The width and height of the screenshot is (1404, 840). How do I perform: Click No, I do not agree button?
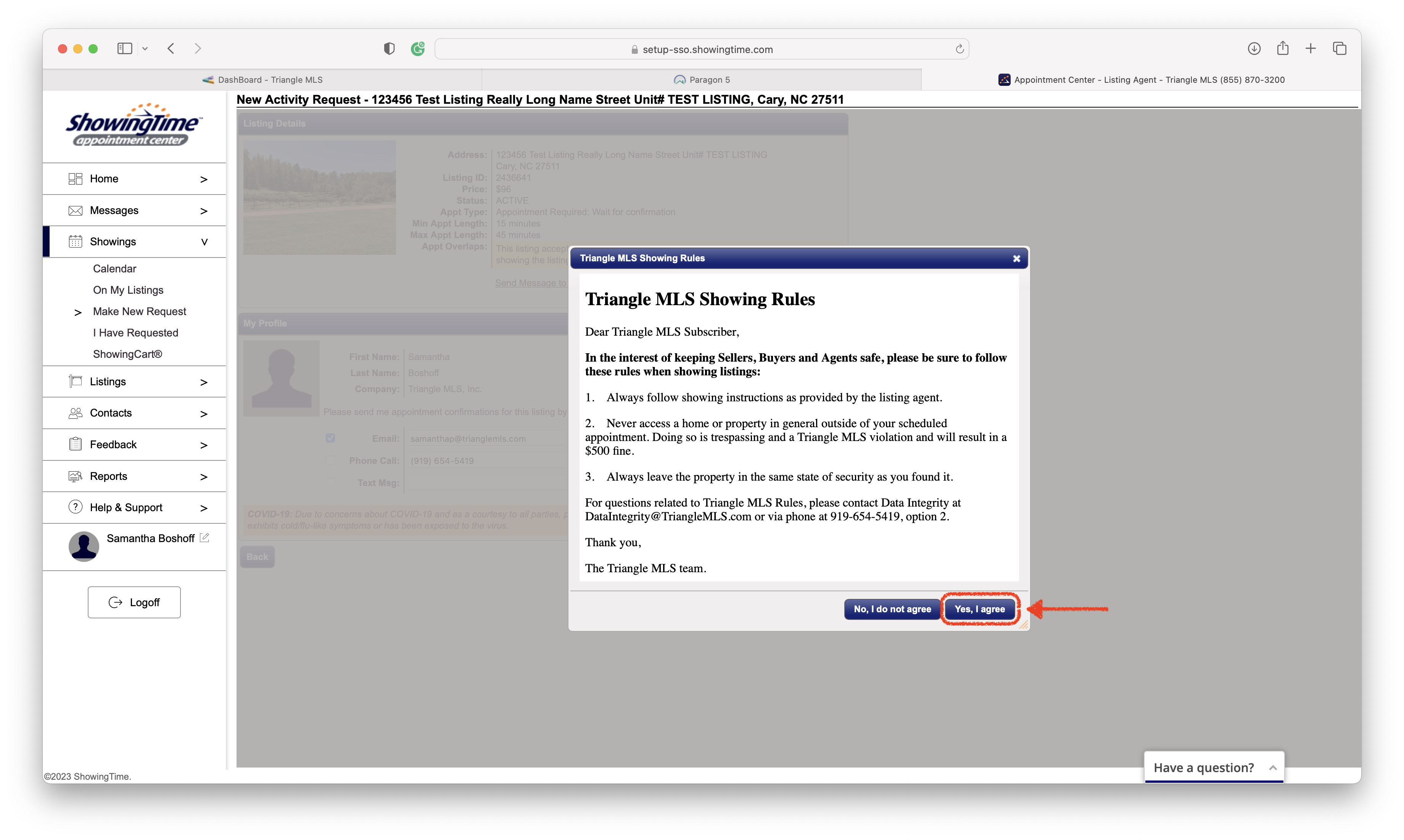[892, 609]
